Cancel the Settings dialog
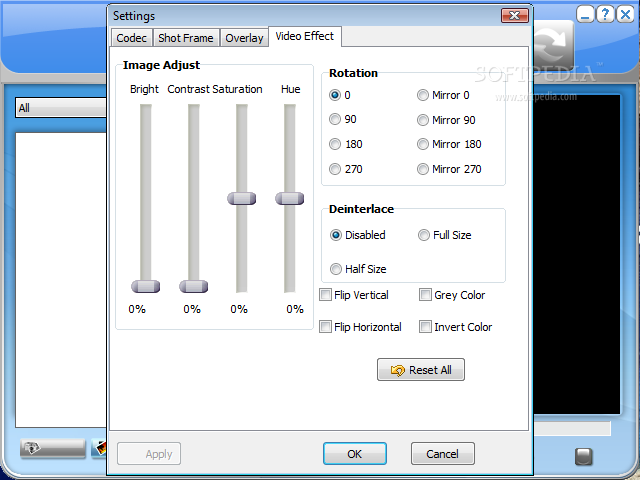This screenshot has width=640, height=480. coord(443,454)
